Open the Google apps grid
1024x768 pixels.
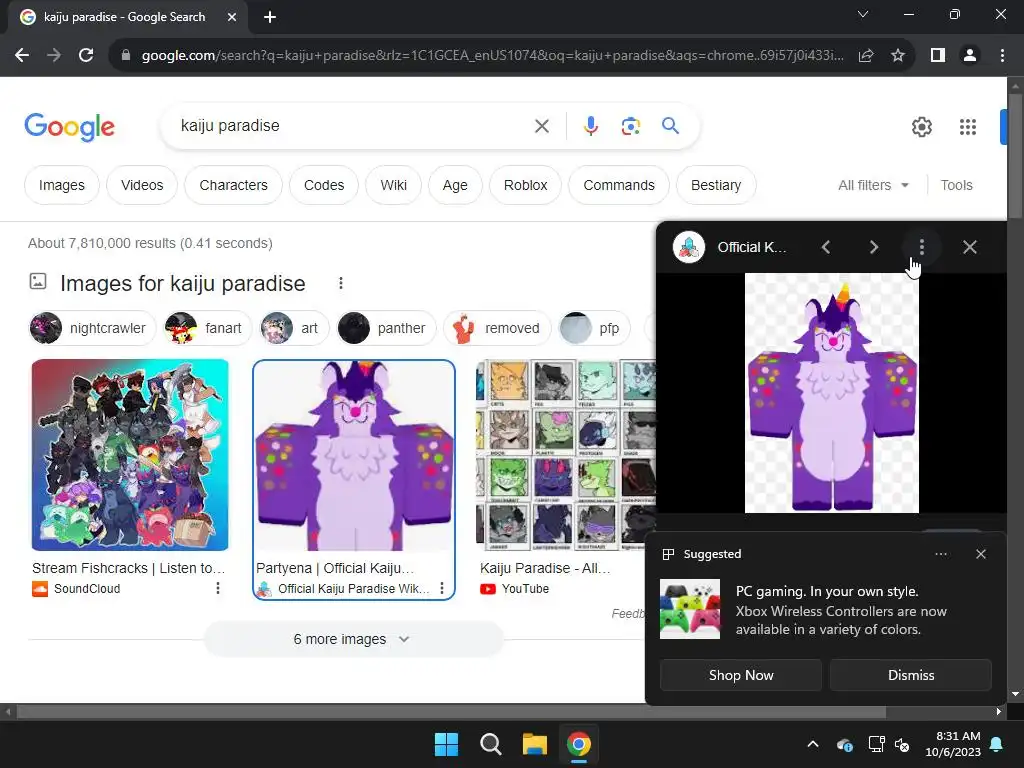[x=968, y=127]
